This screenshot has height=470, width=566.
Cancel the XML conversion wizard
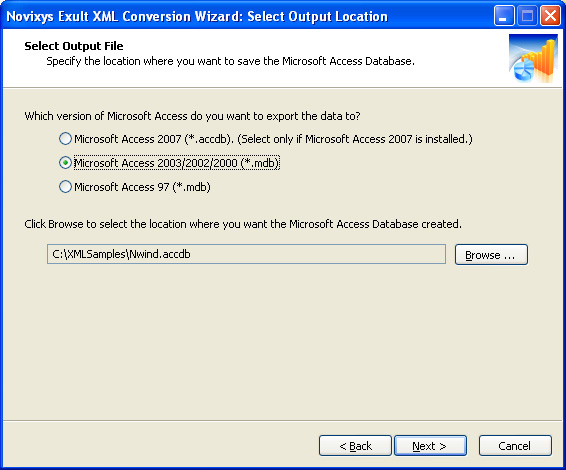[515, 446]
